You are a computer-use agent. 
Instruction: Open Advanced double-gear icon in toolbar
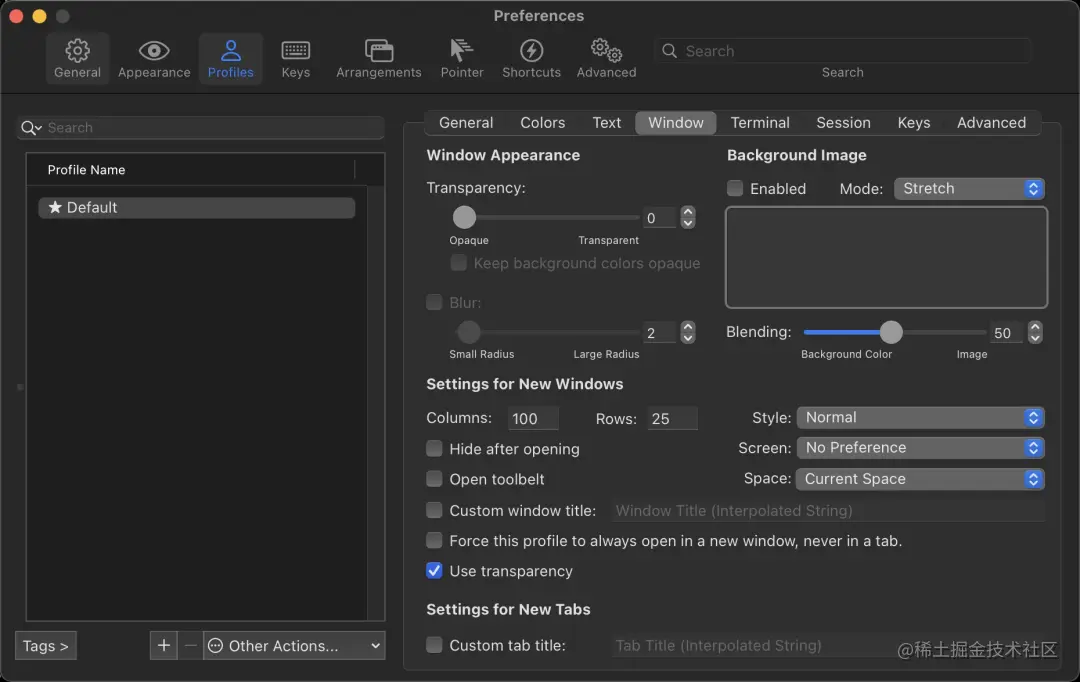(606, 50)
